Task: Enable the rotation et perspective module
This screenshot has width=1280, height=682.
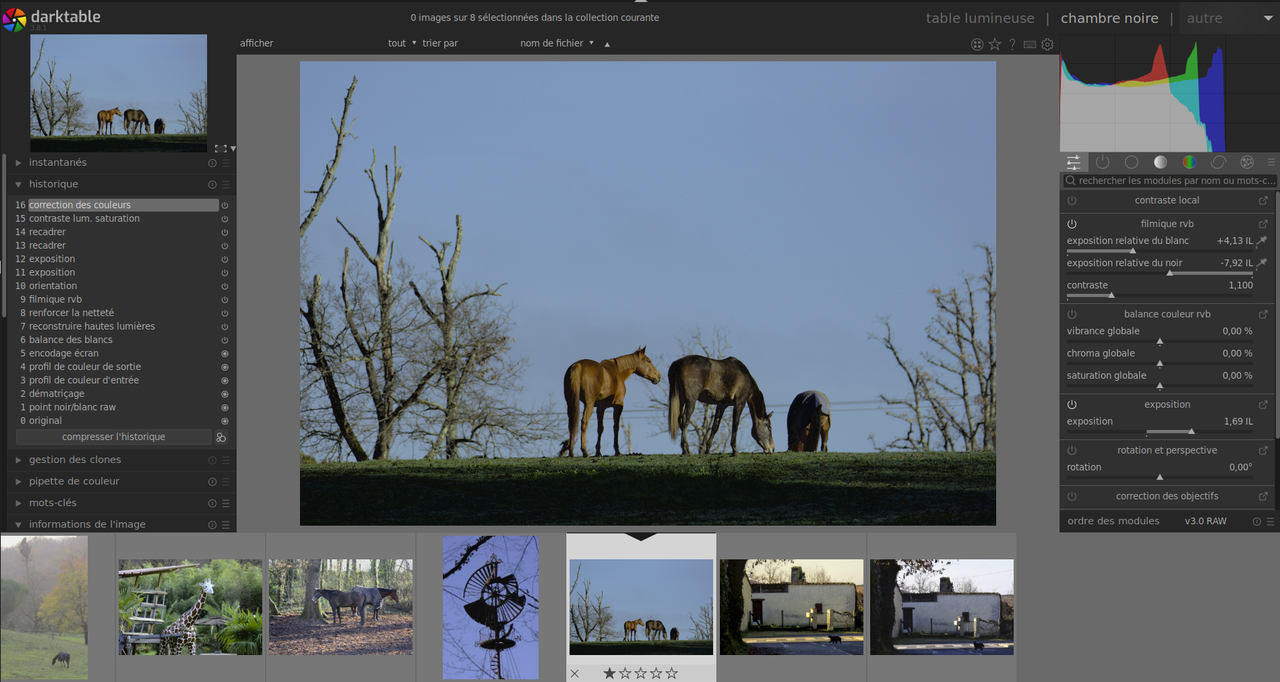Action: coord(1072,450)
